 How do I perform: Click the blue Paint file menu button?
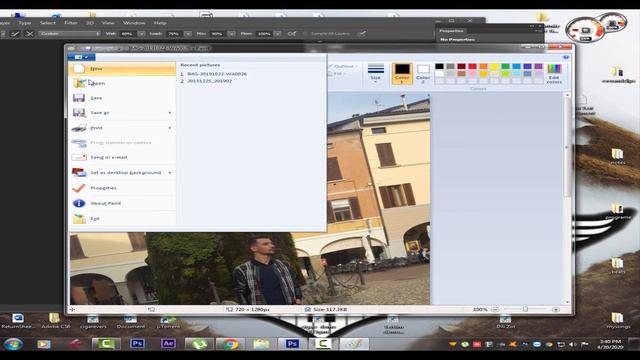(82, 57)
